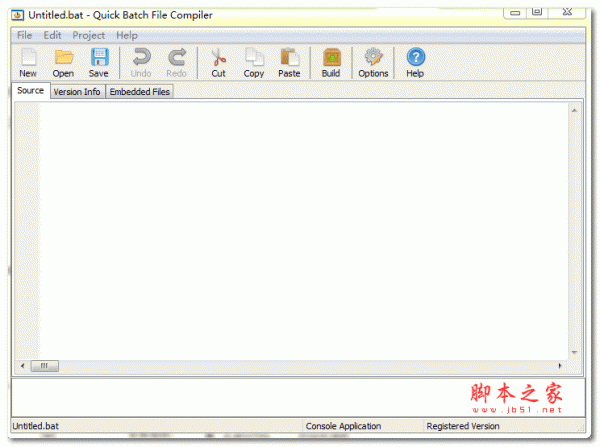Click the application icon in the title bar

[17, 15]
